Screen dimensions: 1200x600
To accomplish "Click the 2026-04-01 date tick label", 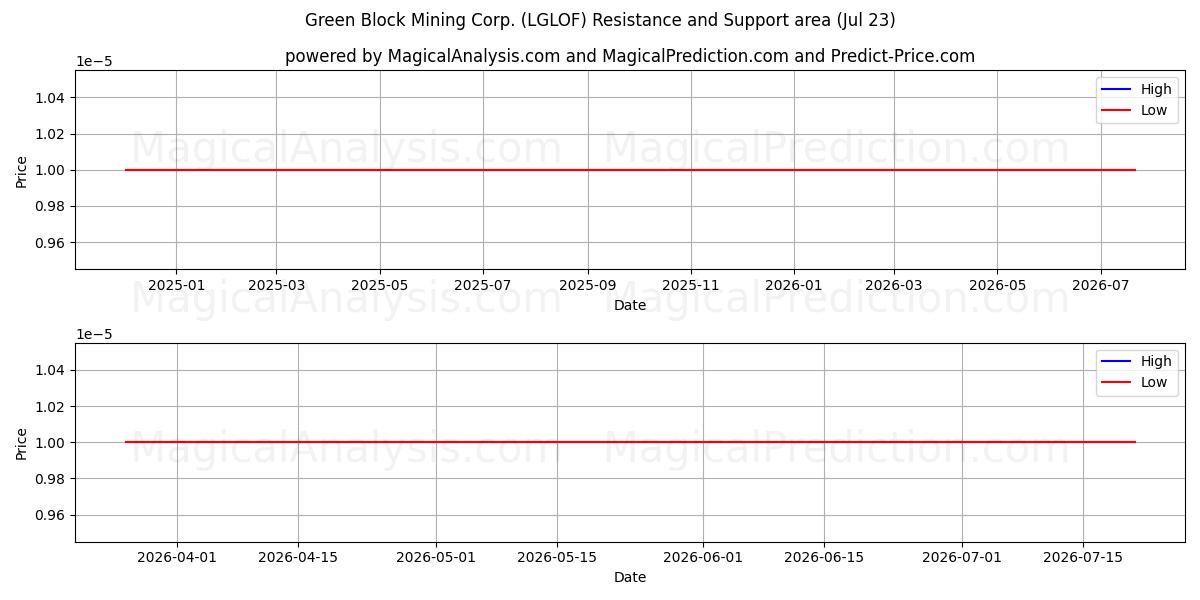I will click(x=177, y=558).
